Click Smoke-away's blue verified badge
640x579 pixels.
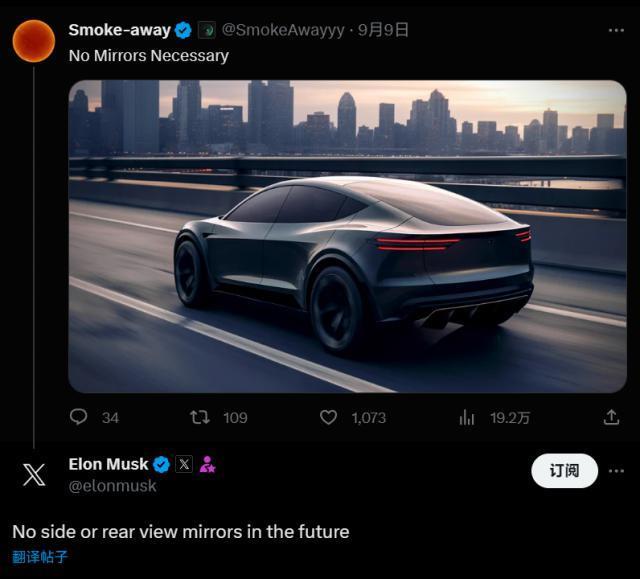(x=183, y=30)
